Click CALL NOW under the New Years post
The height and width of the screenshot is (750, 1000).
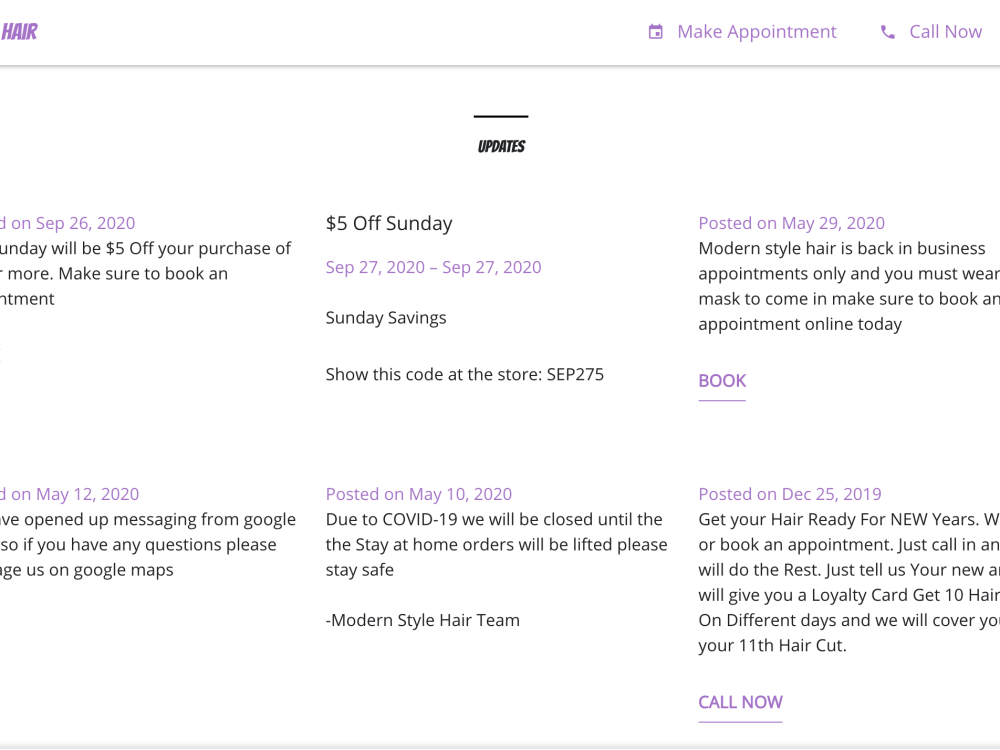point(740,702)
